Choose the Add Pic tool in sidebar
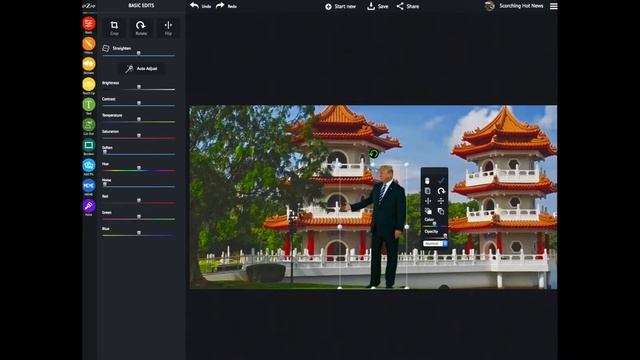The height and width of the screenshot is (360, 640). click(89, 165)
